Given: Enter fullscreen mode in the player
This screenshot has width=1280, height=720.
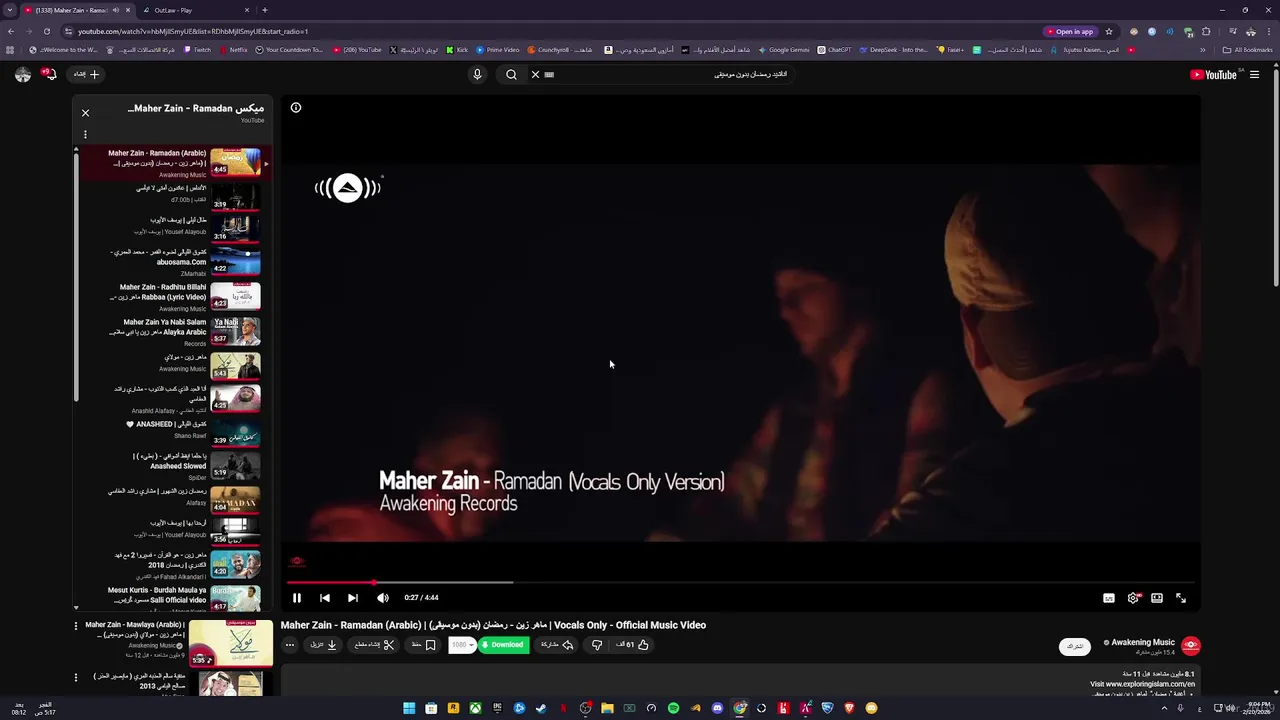Looking at the screenshot, I should click(x=1181, y=598).
